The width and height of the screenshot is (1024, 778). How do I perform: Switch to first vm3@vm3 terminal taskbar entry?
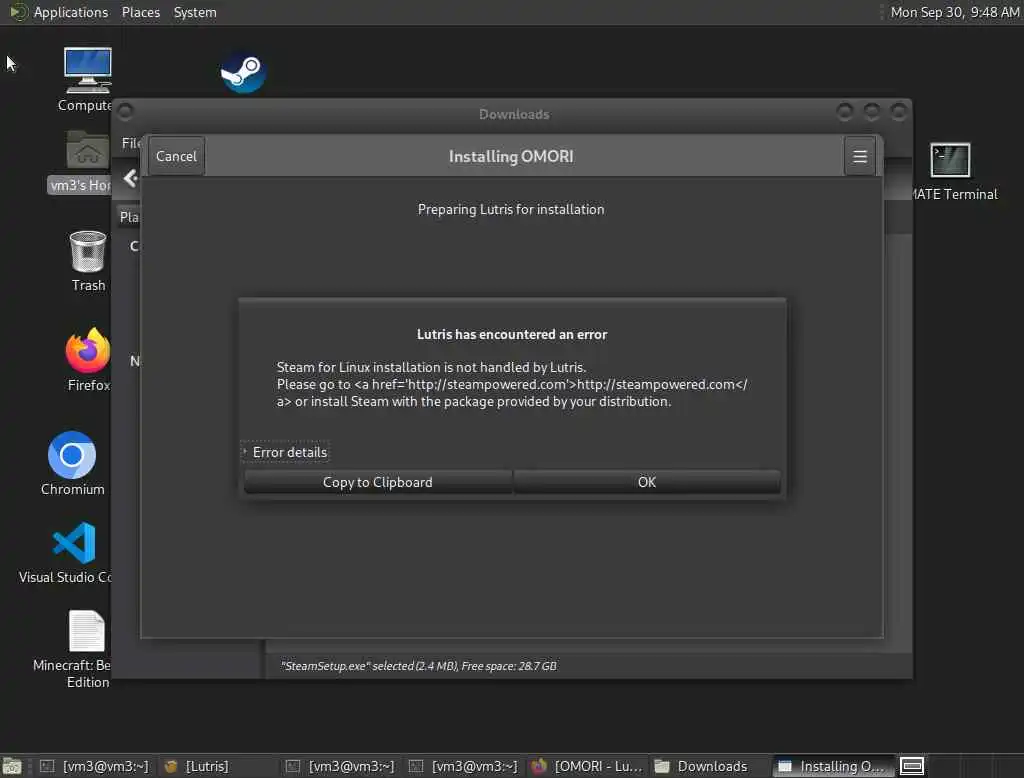coord(95,766)
